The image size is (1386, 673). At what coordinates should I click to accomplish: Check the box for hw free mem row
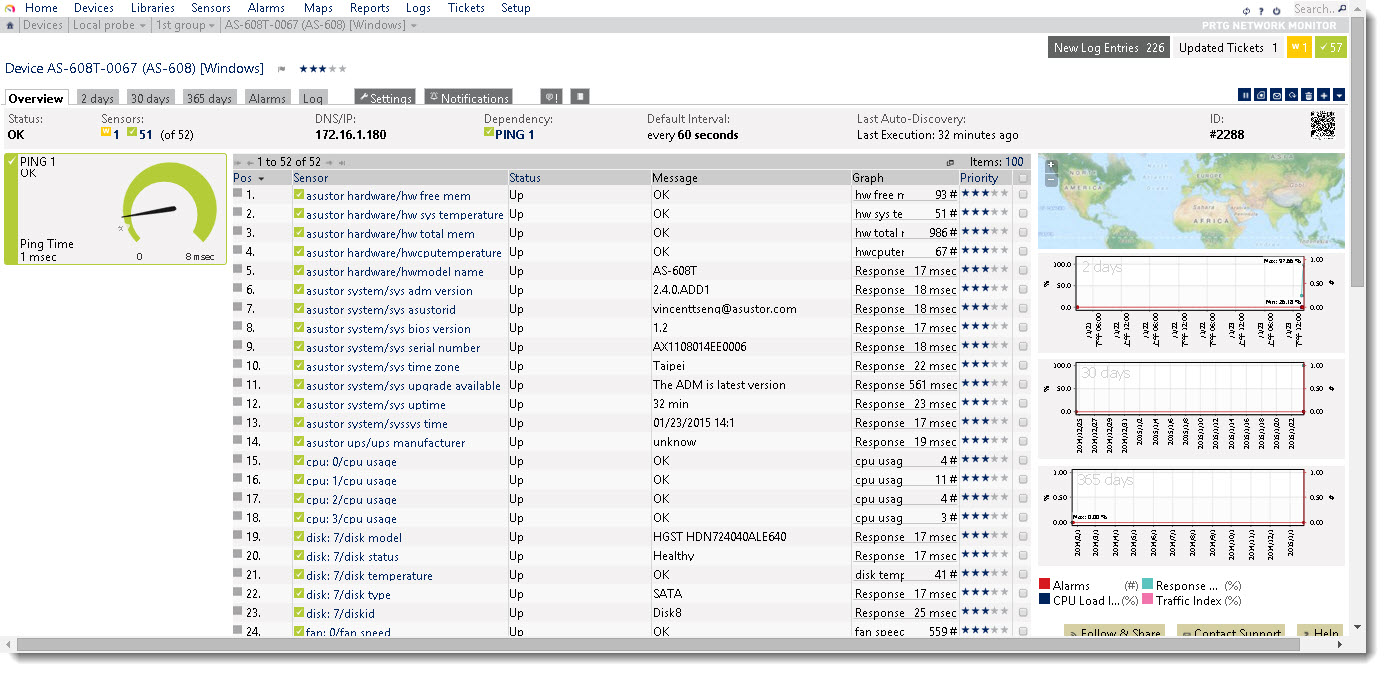tap(1023, 195)
